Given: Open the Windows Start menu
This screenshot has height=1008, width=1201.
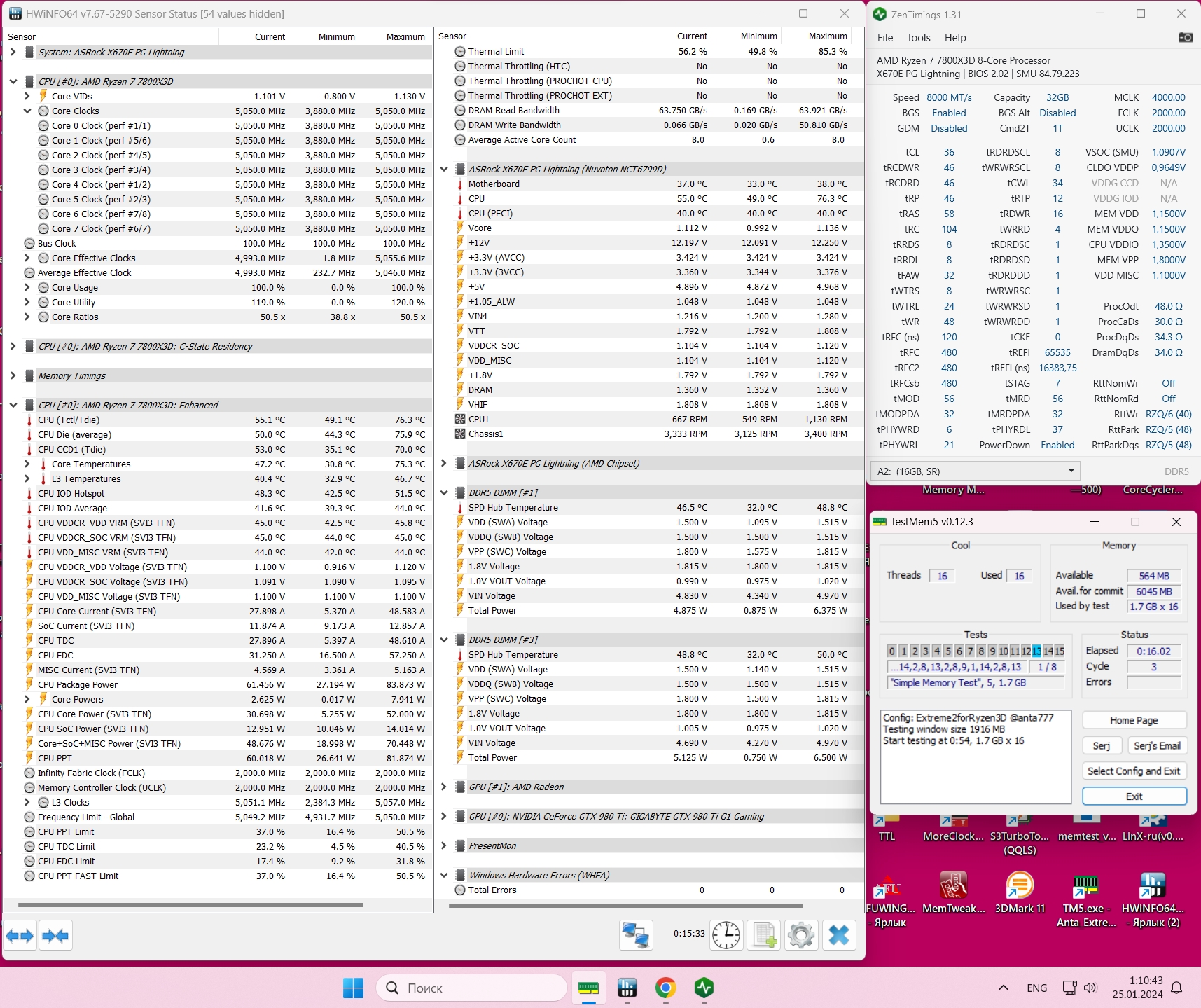Looking at the screenshot, I should pos(353,988).
